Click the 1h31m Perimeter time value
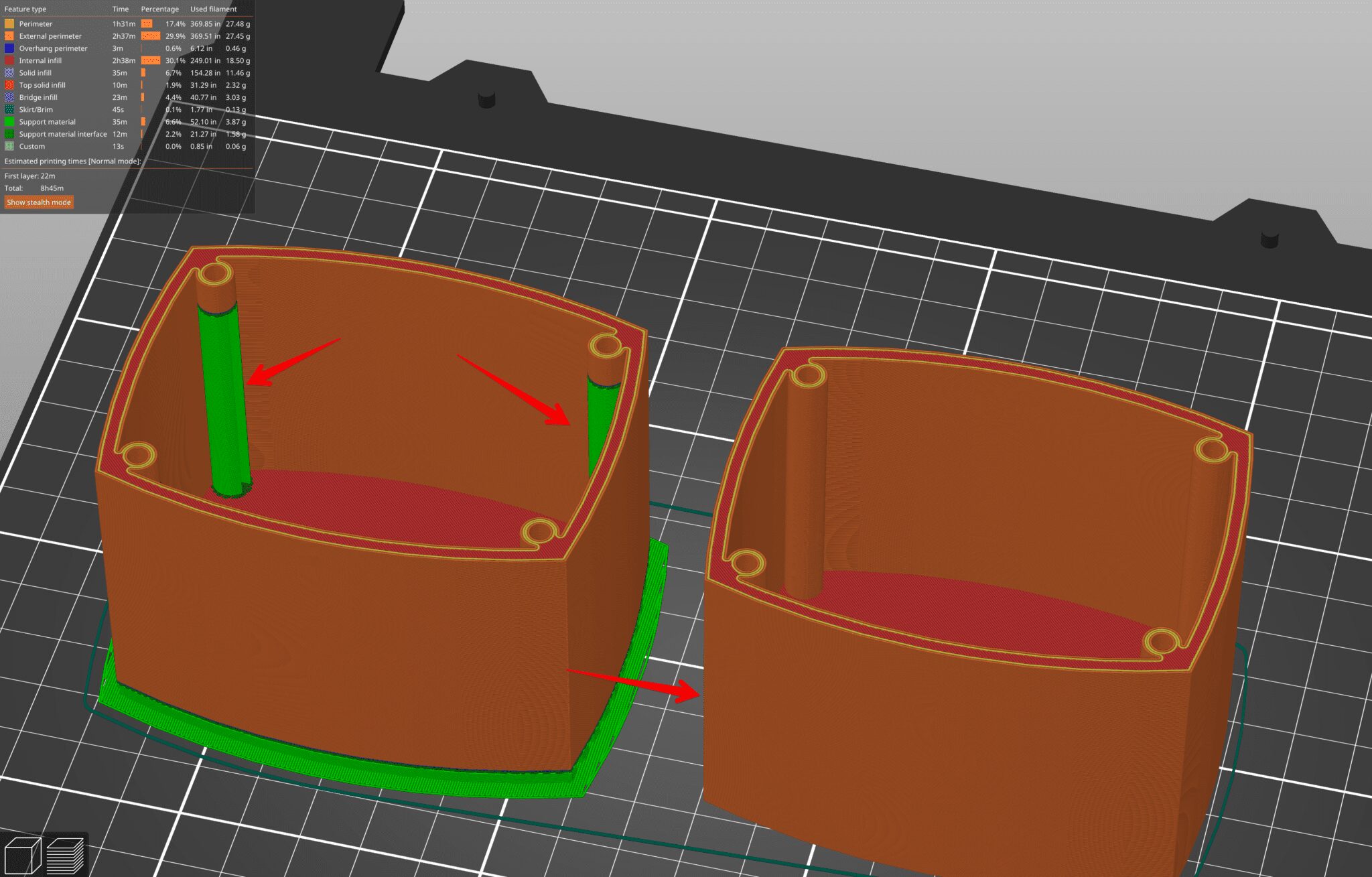The height and width of the screenshot is (877, 1372). (x=124, y=24)
